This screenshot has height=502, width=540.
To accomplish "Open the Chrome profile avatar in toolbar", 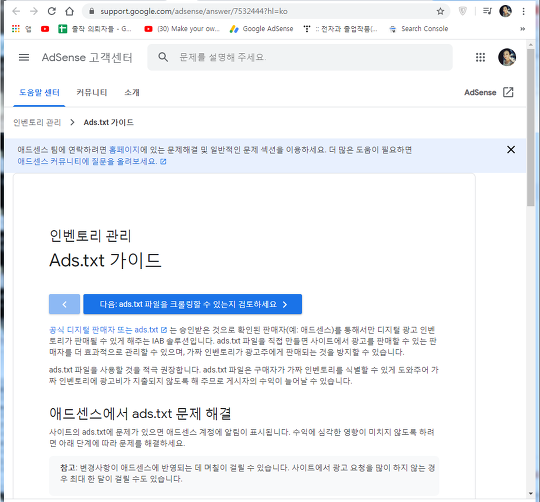I will tap(505, 11).
